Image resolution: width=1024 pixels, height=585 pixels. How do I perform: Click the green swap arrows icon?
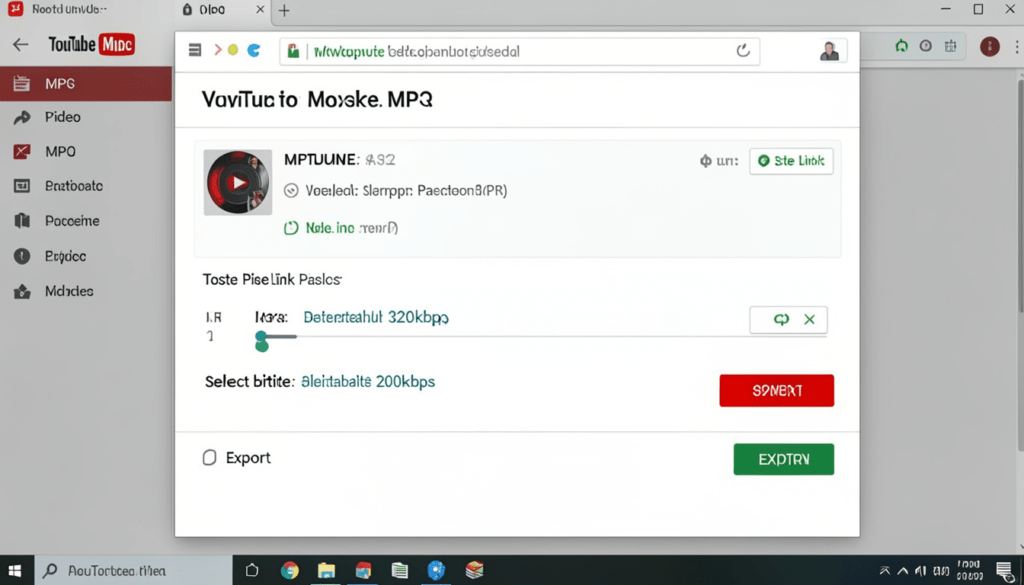coord(781,319)
